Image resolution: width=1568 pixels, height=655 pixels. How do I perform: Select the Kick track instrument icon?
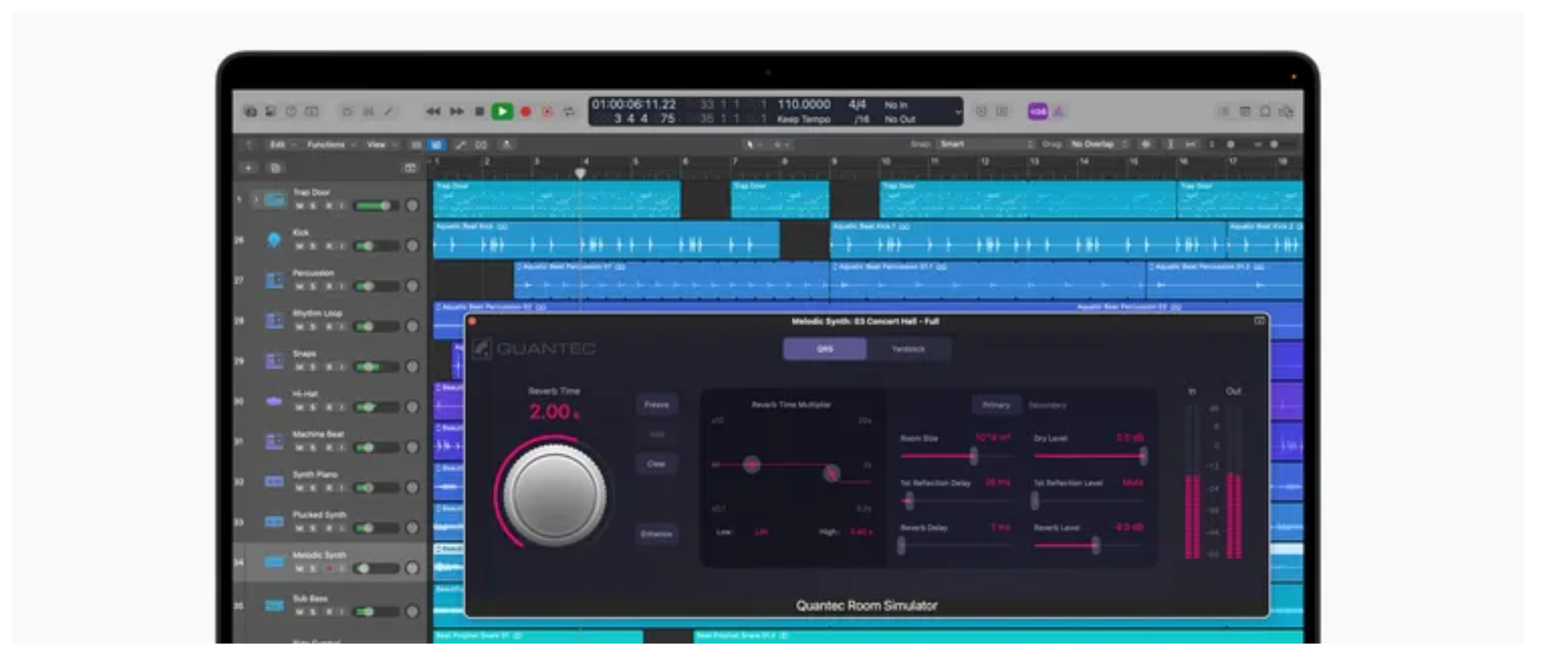click(274, 240)
